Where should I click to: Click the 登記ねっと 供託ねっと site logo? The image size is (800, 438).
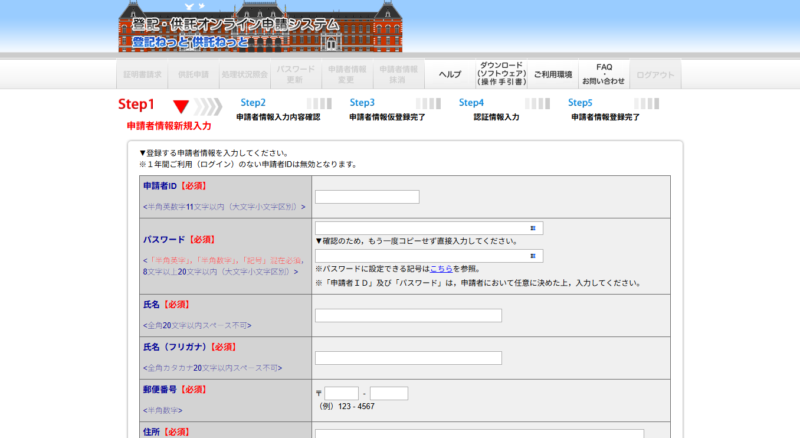pyautogui.click(x=184, y=43)
